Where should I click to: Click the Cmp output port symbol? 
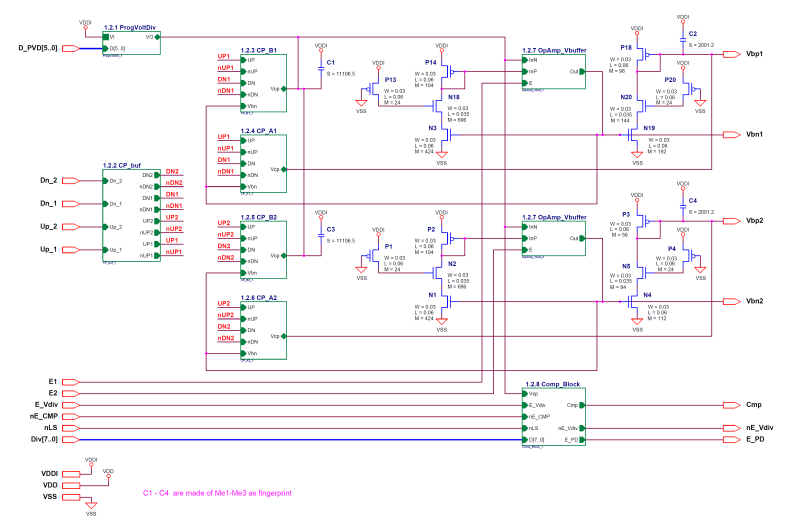point(732,405)
